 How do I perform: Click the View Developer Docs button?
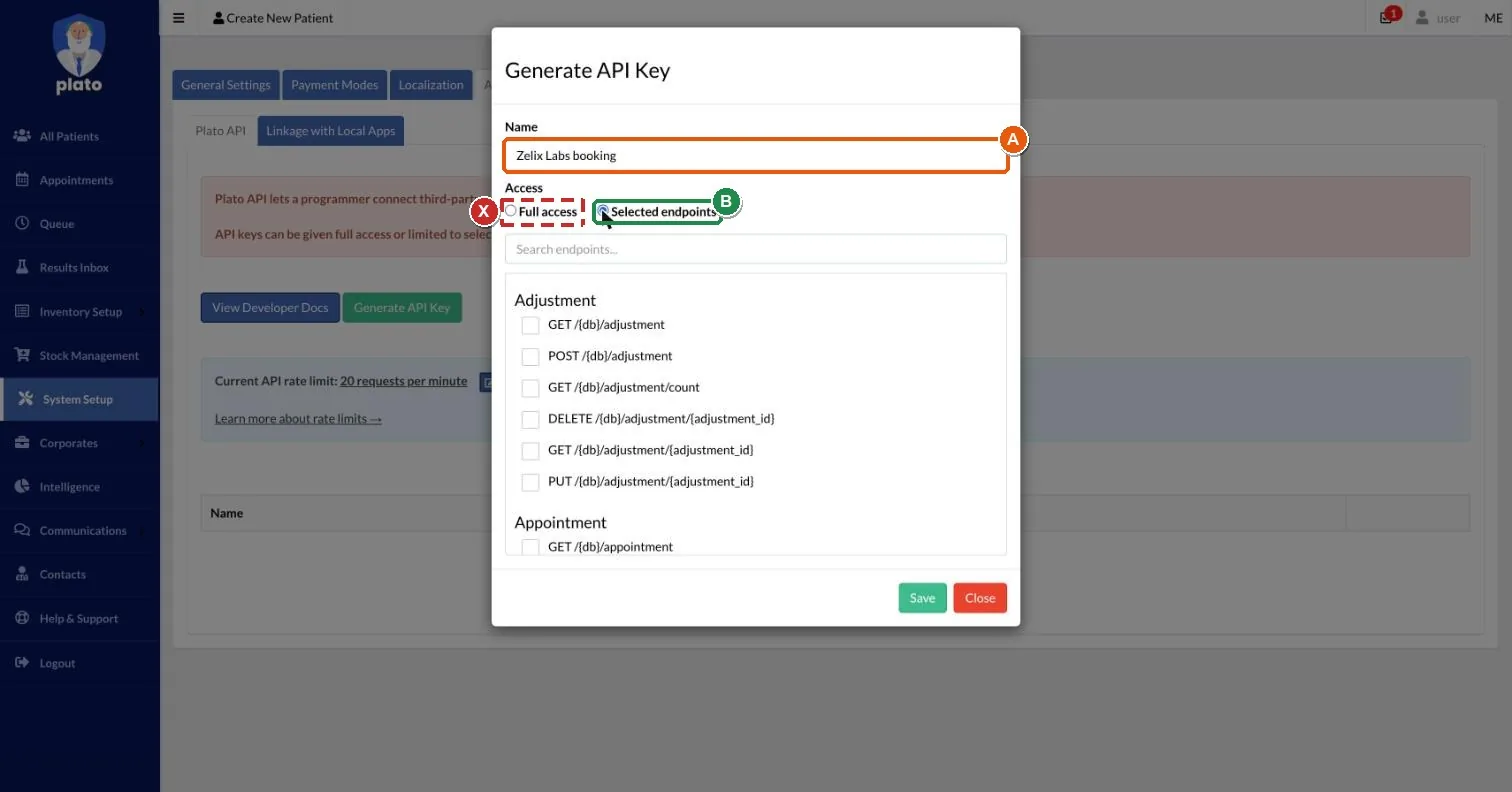tap(270, 307)
